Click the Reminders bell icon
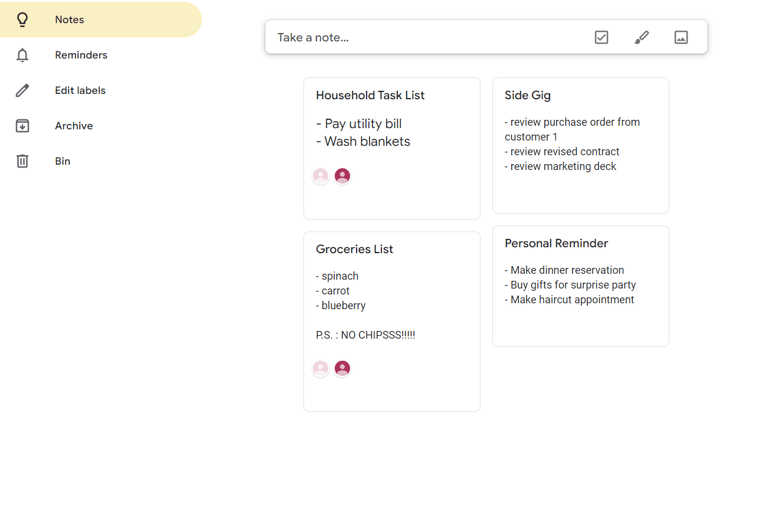 [x=22, y=55]
